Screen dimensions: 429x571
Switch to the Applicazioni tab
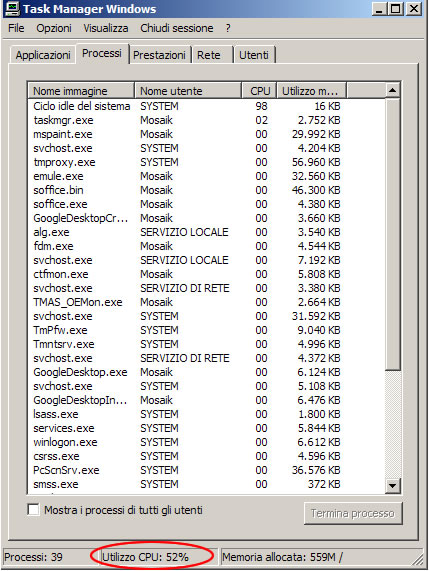click(x=43, y=55)
